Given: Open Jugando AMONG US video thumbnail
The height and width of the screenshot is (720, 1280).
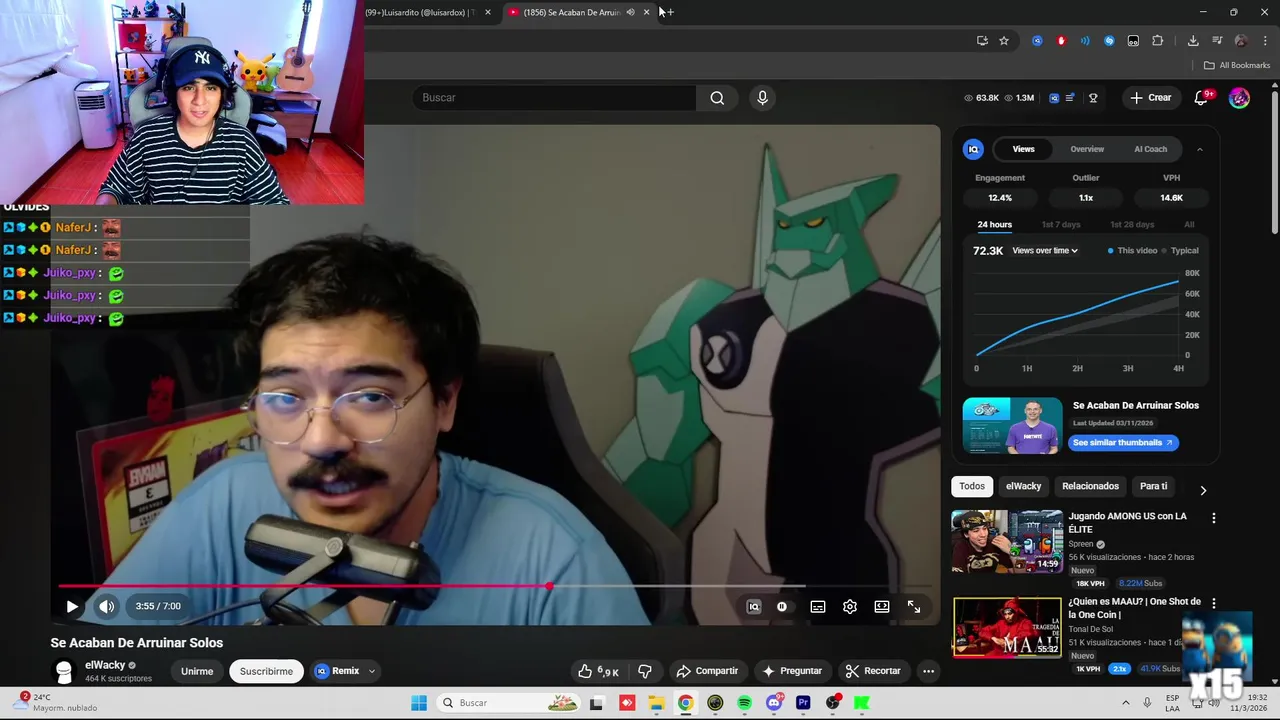Looking at the screenshot, I should click(x=1007, y=541).
